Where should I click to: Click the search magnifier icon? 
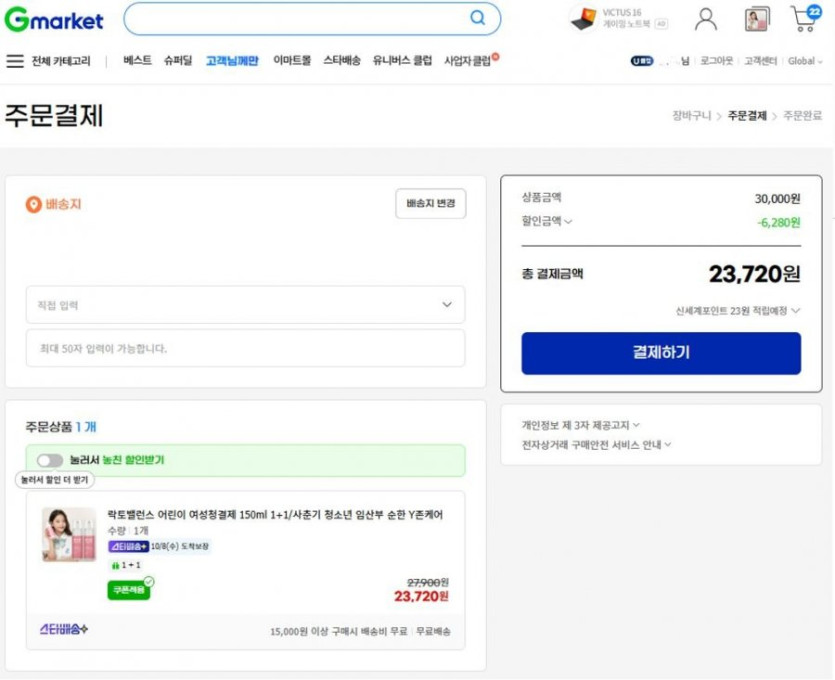478,18
